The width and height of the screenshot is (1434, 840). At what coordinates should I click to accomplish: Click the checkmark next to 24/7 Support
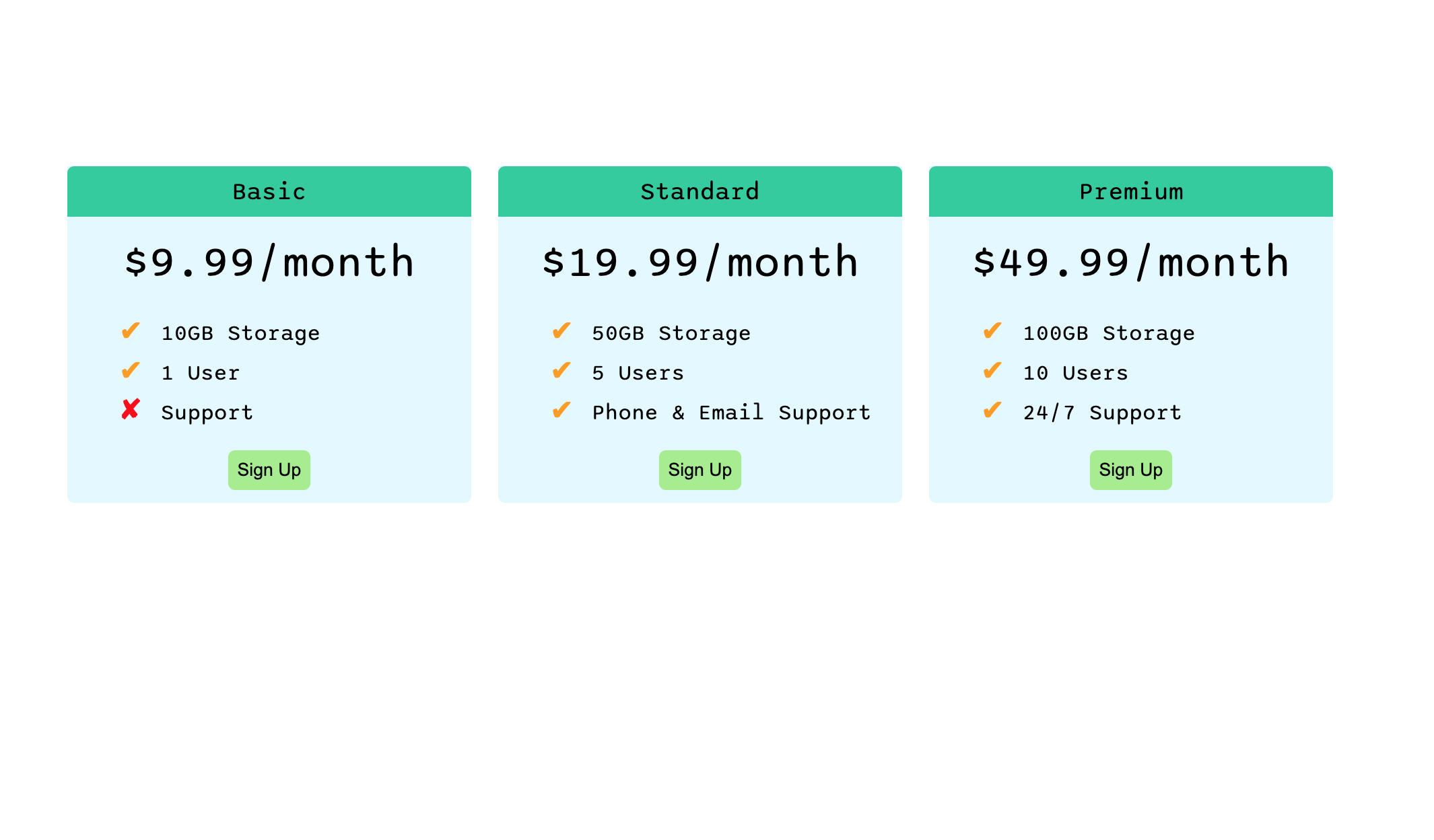pos(994,410)
